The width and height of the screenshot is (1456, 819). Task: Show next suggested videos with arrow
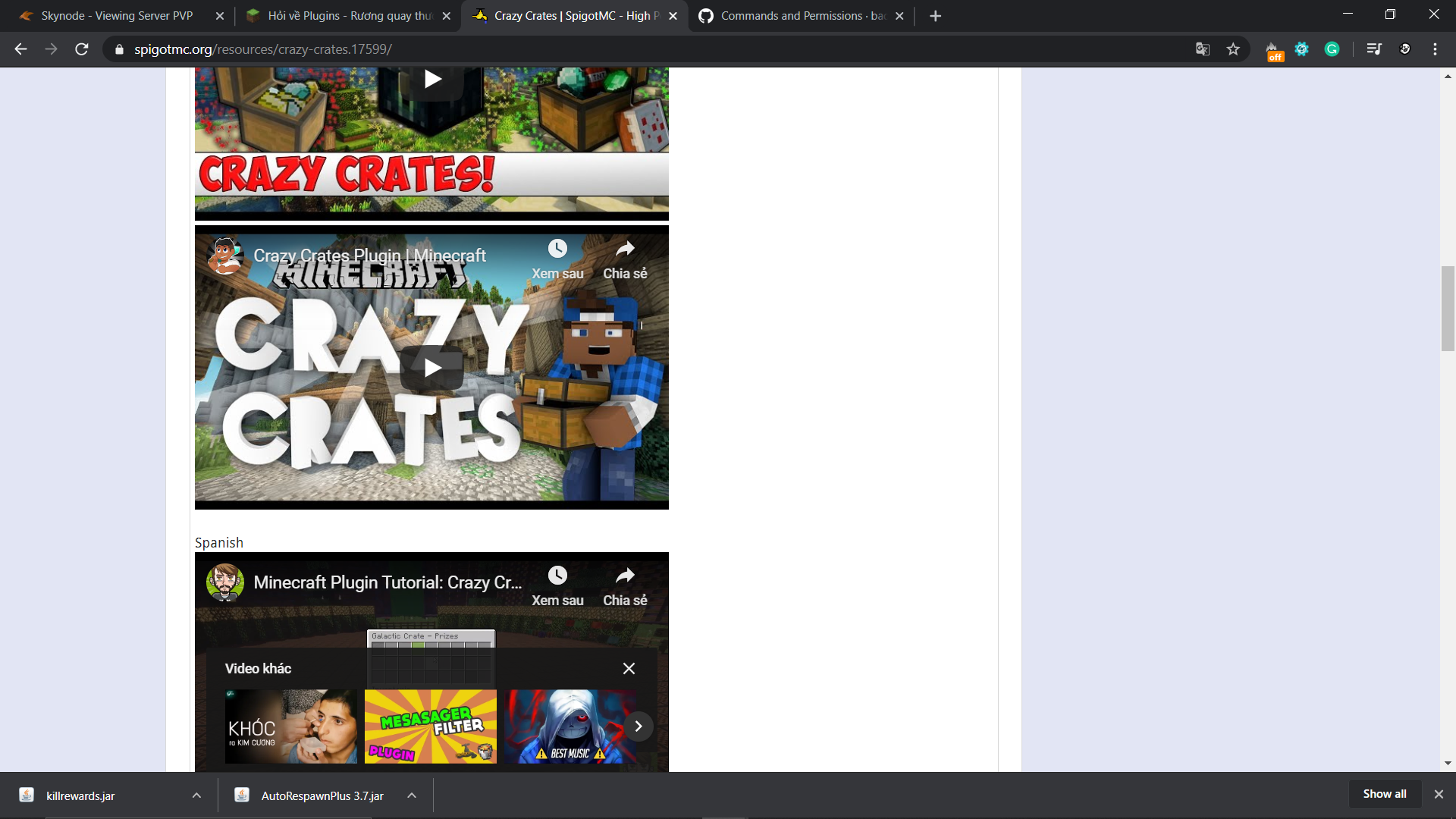pos(639,726)
